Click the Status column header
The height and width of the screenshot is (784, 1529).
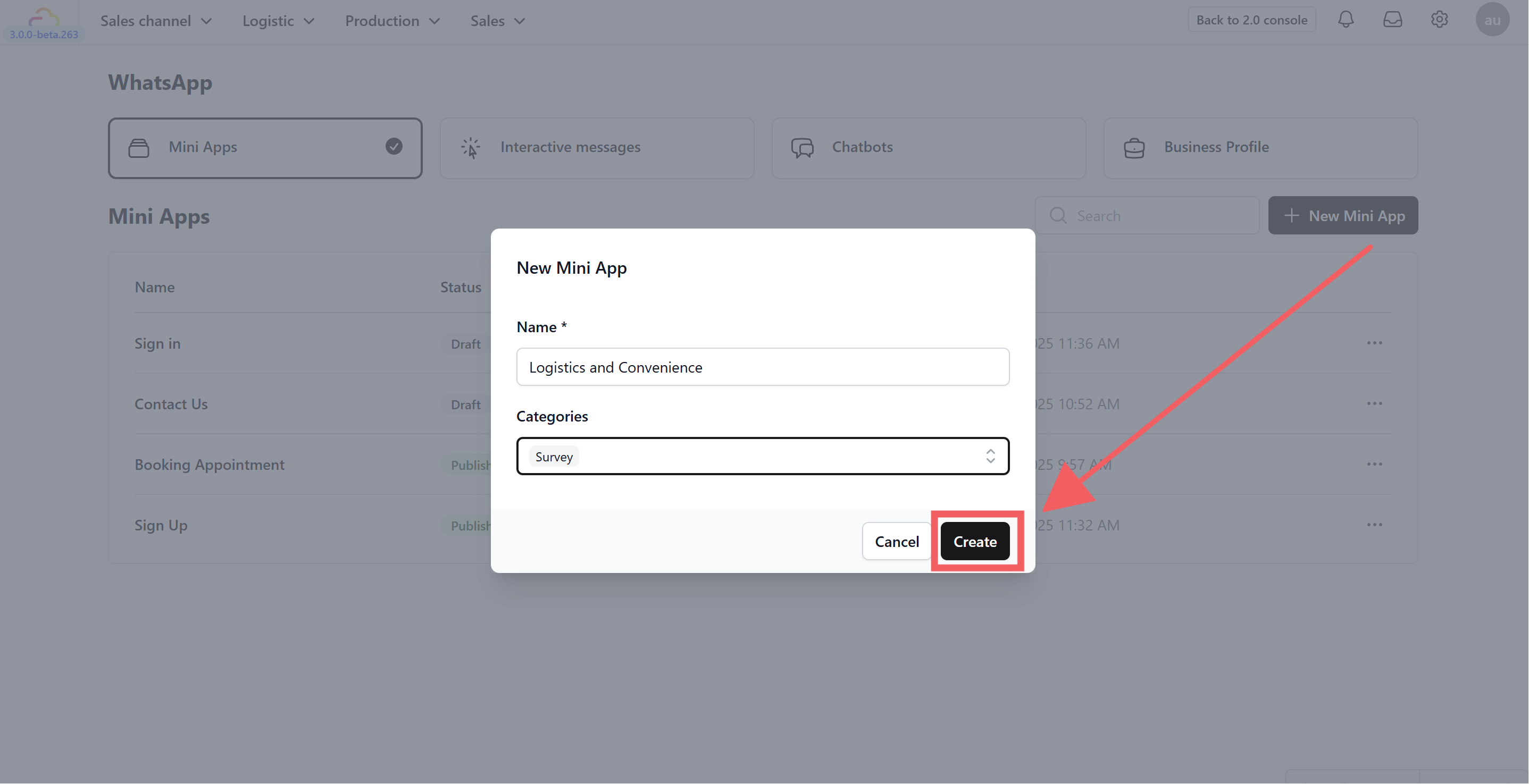(461, 287)
